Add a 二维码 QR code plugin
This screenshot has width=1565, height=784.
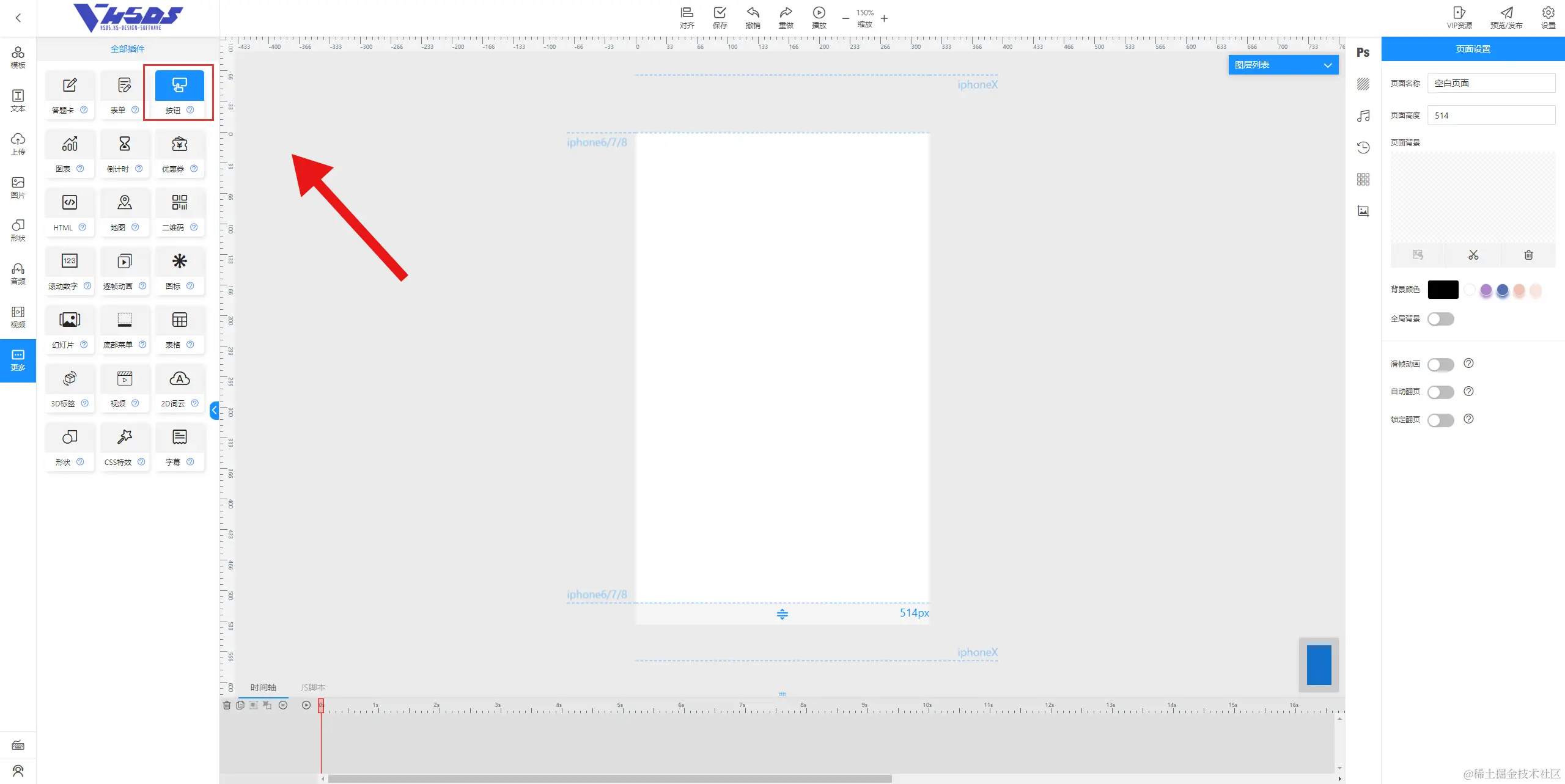[x=179, y=203]
